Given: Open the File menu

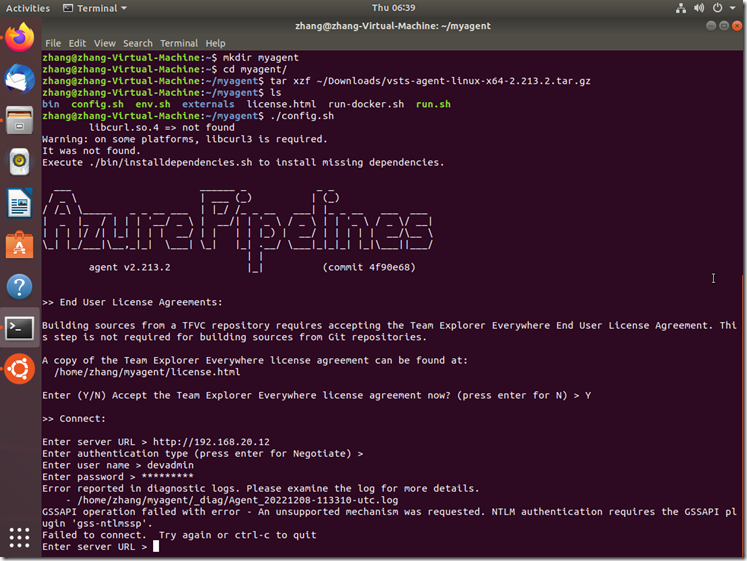Looking at the screenshot, I should coord(53,43).
